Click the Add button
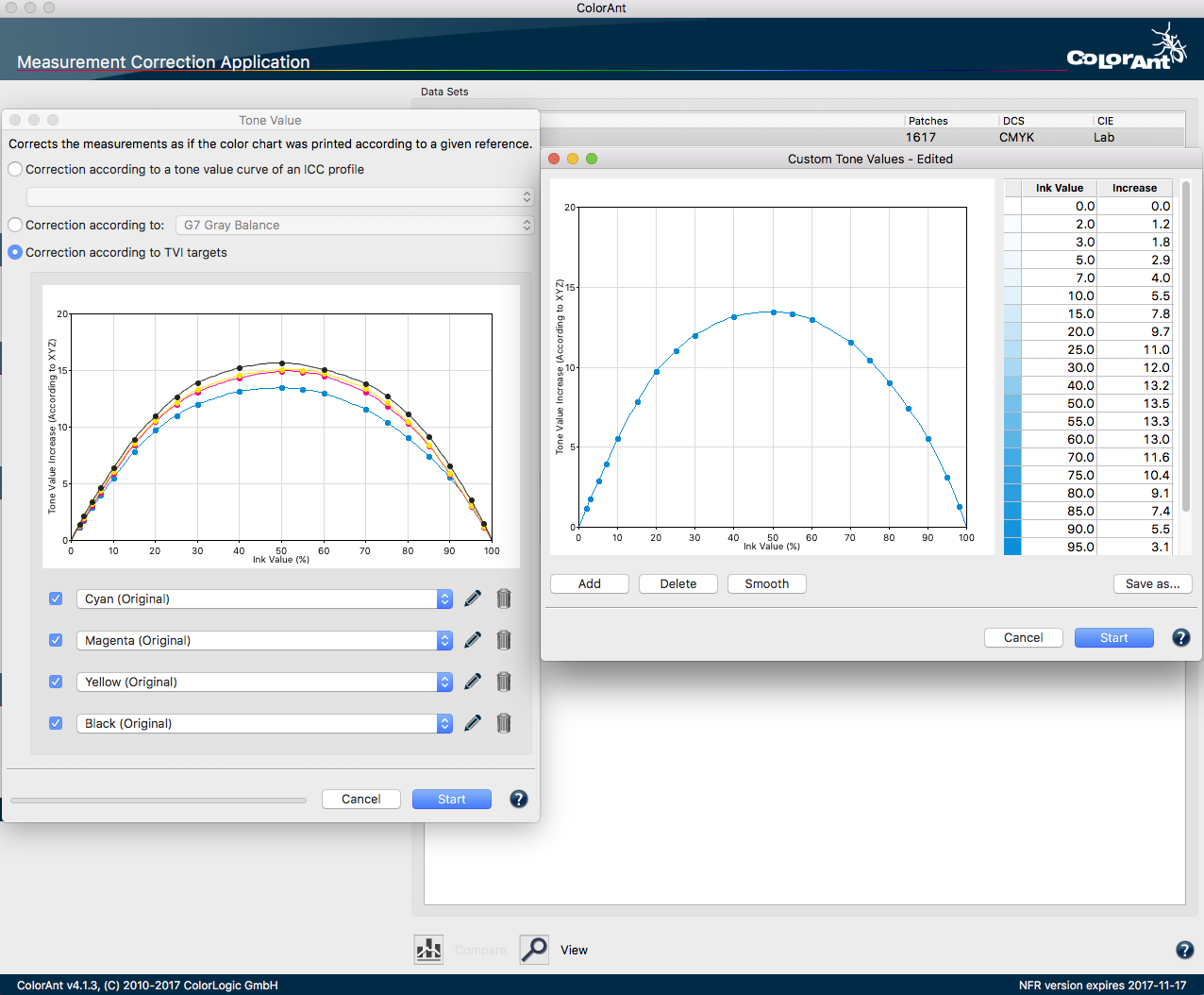1204x995 pixels. coord(590,583)
